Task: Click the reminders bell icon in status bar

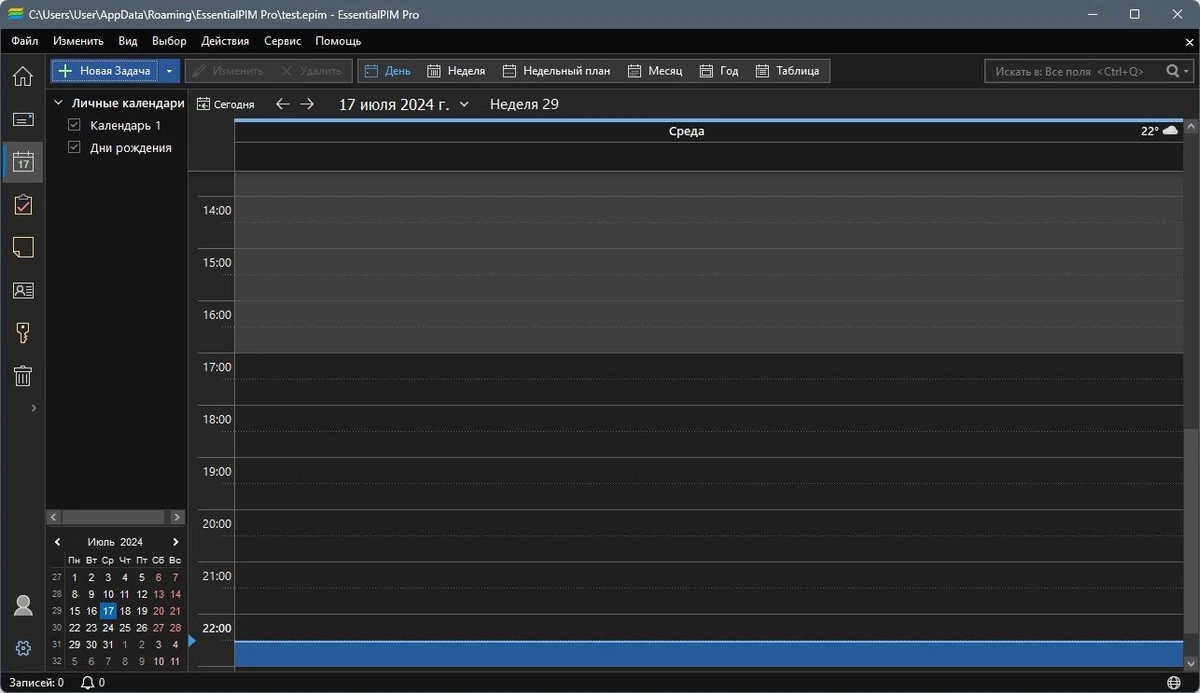Action: coord(87,683)
